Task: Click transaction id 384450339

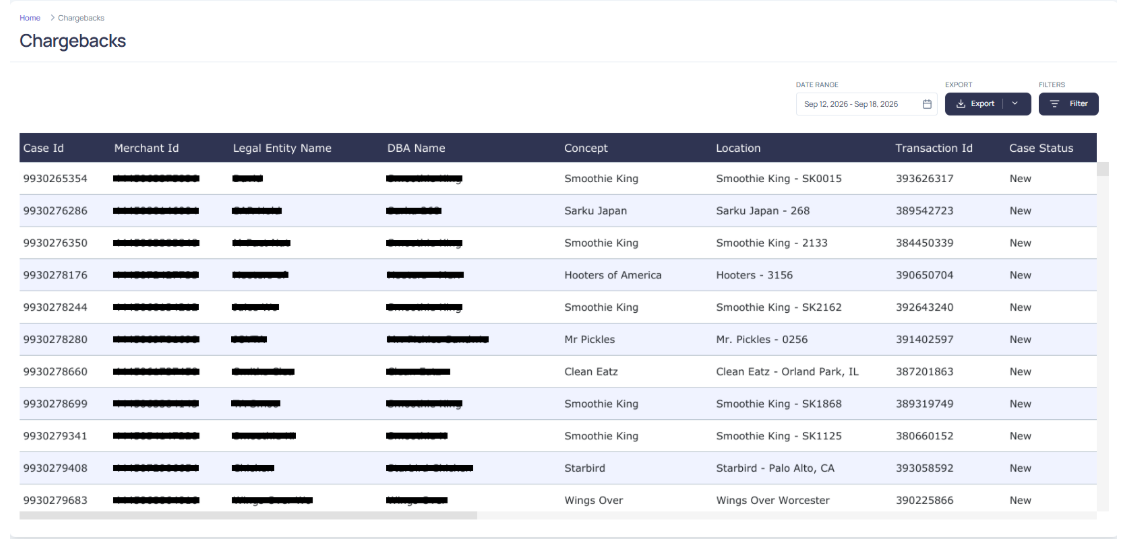Action: pos(924,244)
